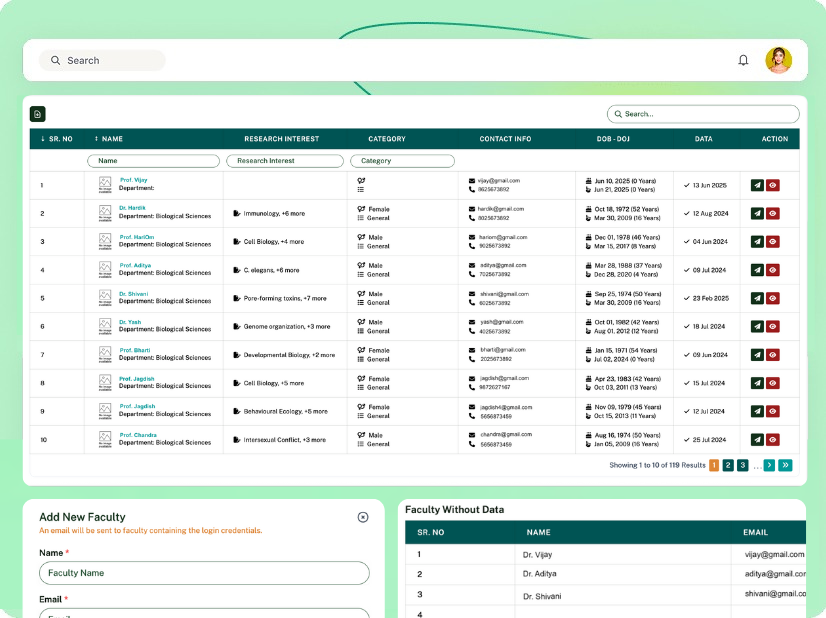Click the Faculty Name input field
The width and height of the screenshot is (826, 618).
(204, 573)
